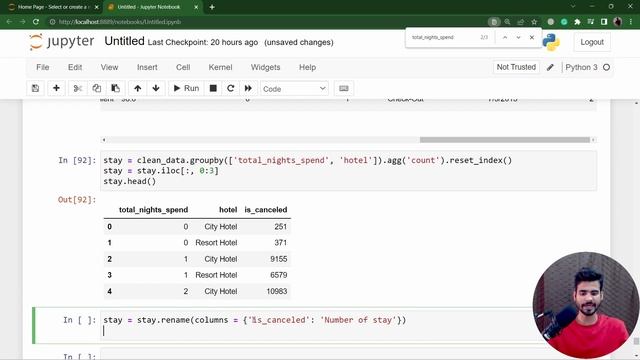Close the find-in-page bar
This screenshot has width=640, height=360.
coord(532,37)
